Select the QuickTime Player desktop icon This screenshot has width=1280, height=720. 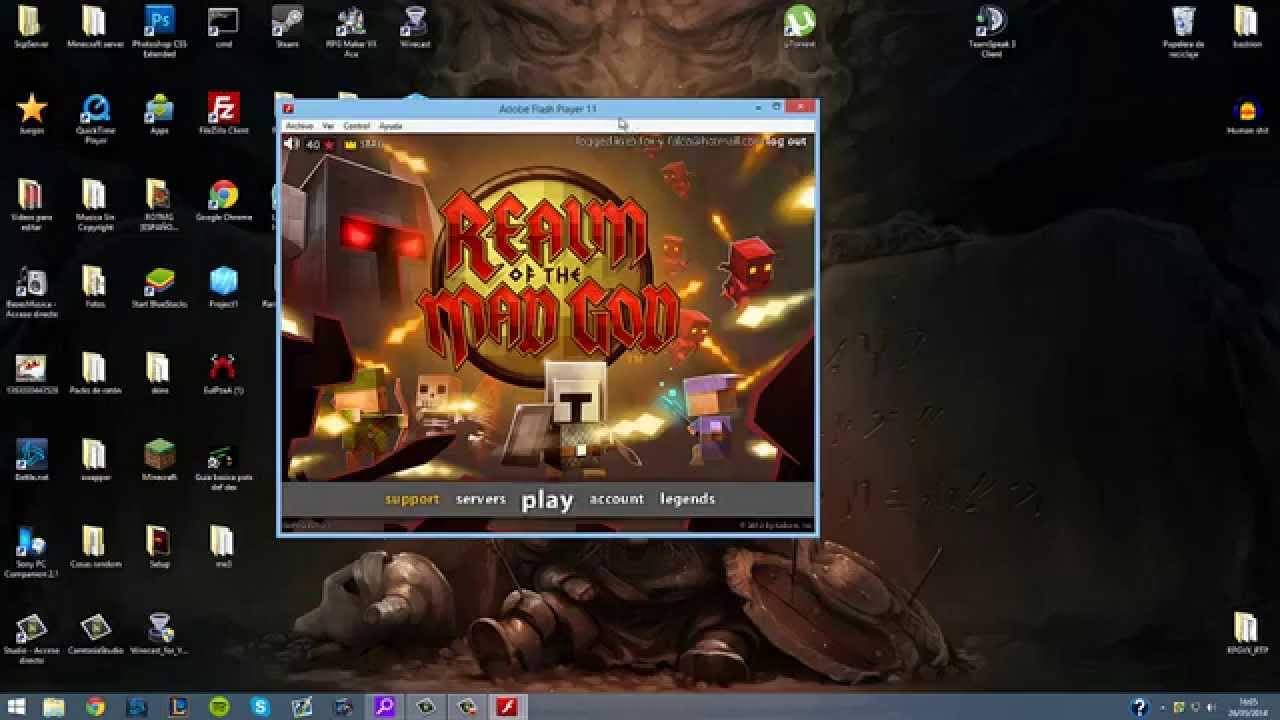[95, 116]
